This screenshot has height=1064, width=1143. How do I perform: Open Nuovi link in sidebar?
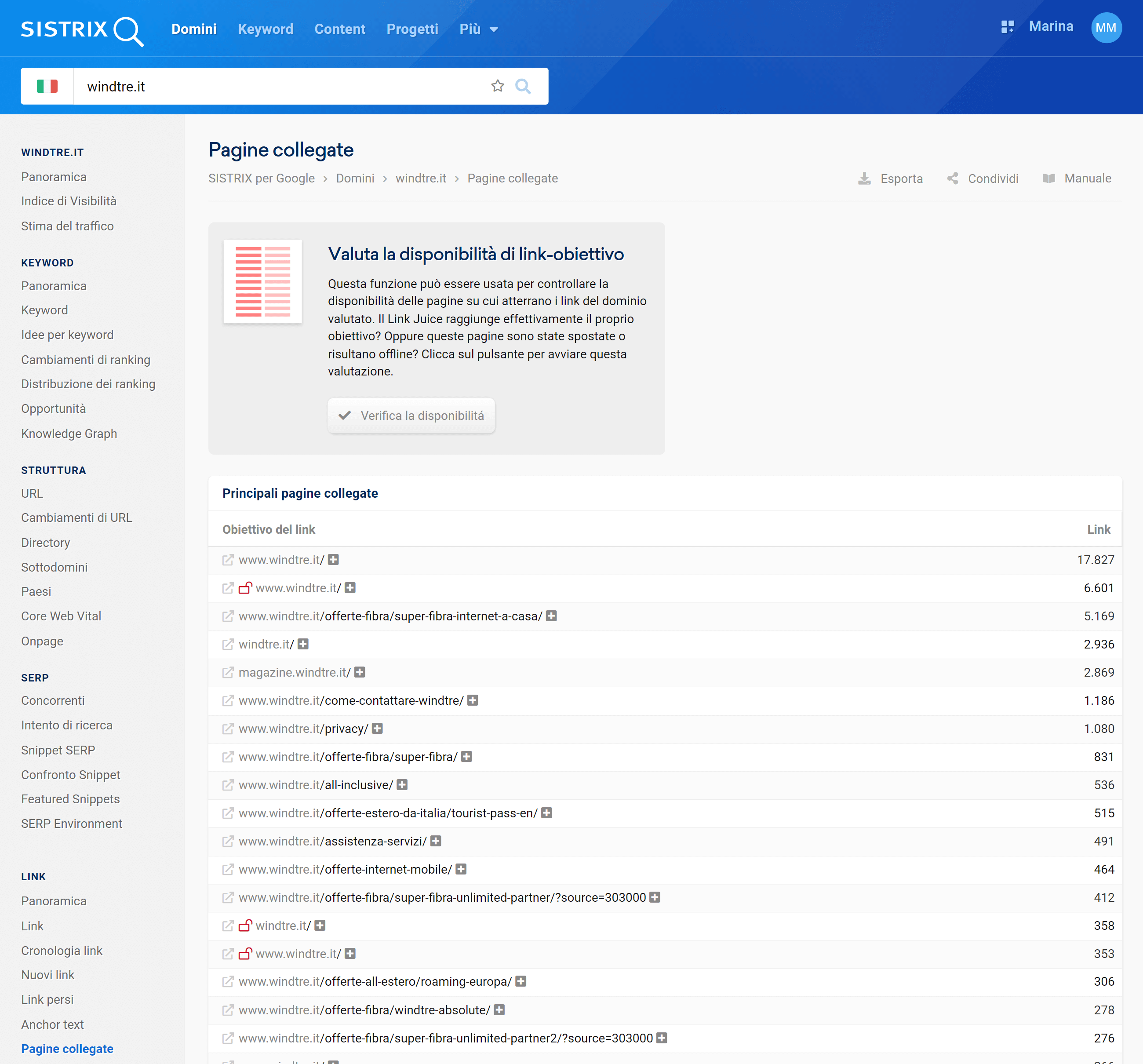tap(48, 976)
